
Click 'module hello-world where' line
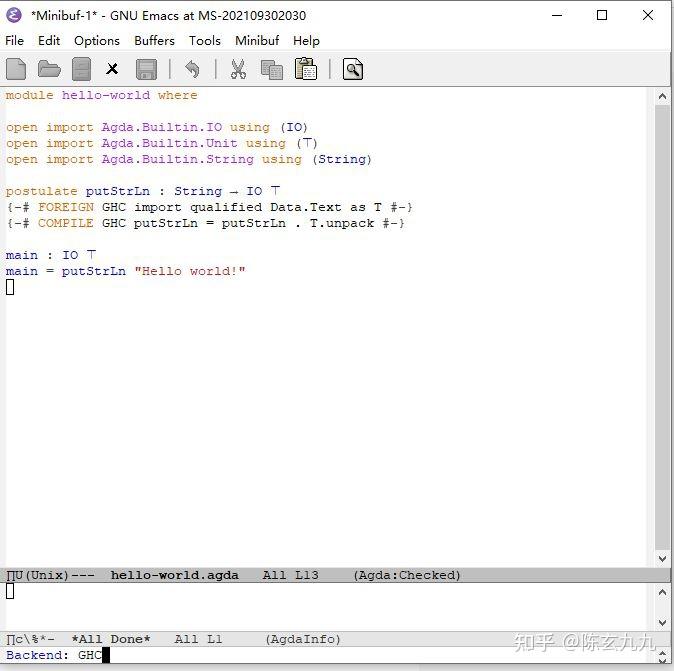101,95
